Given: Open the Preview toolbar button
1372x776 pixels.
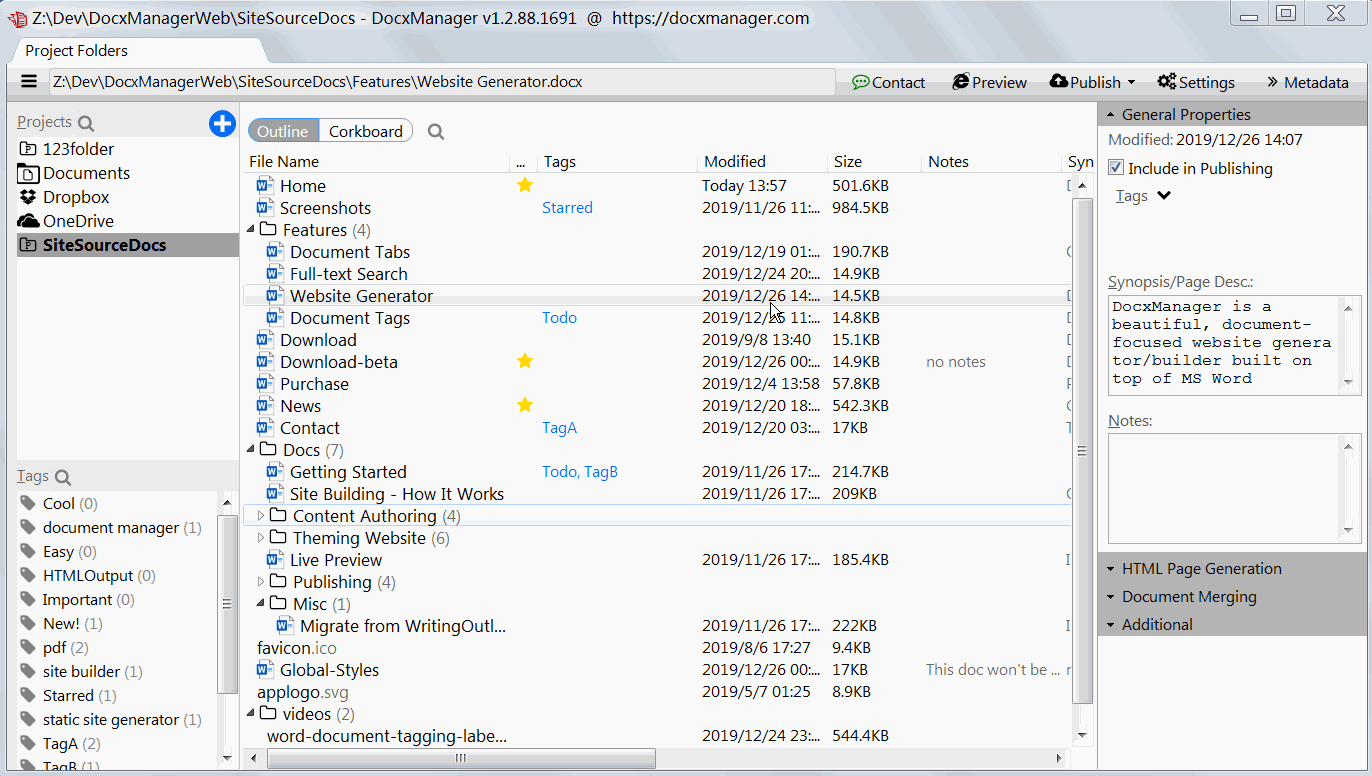Looking at the screenshot, I should (x=989, y=82).
